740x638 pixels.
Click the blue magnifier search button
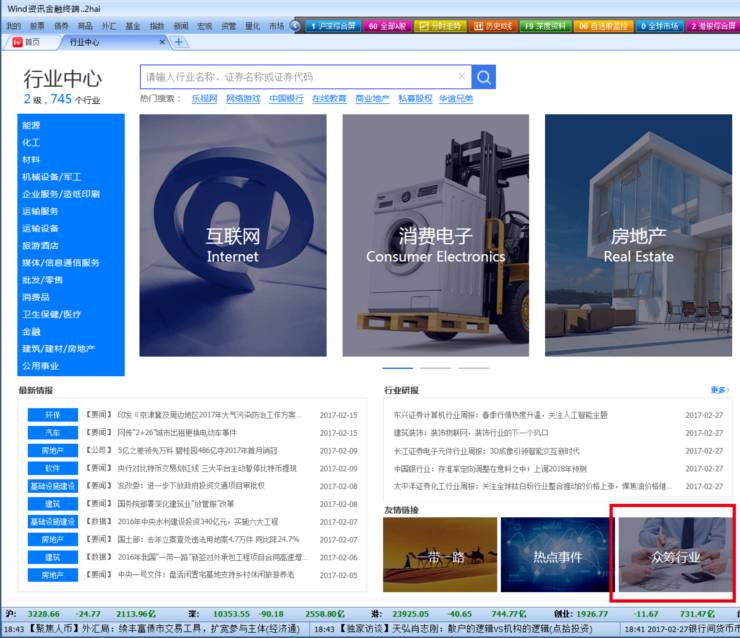point(484,77)
